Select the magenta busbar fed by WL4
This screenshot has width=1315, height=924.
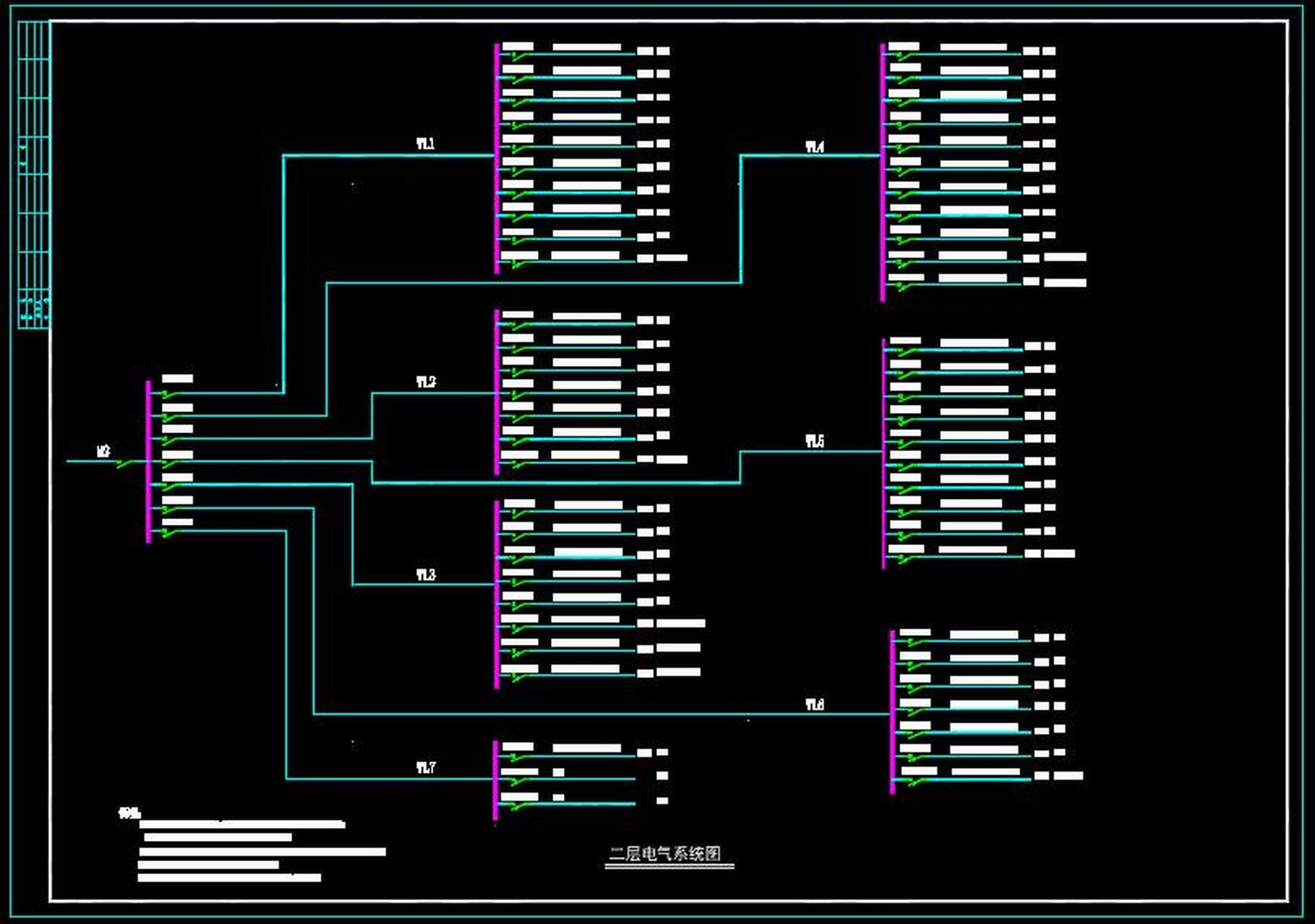click(x=882, y=172)
